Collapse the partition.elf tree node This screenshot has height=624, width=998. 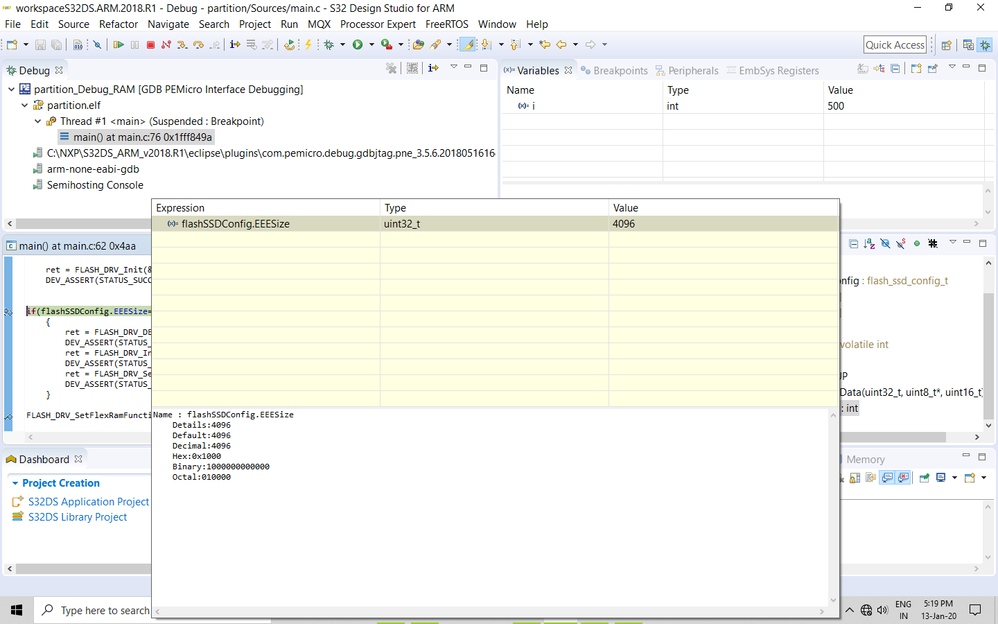(25, 105)
